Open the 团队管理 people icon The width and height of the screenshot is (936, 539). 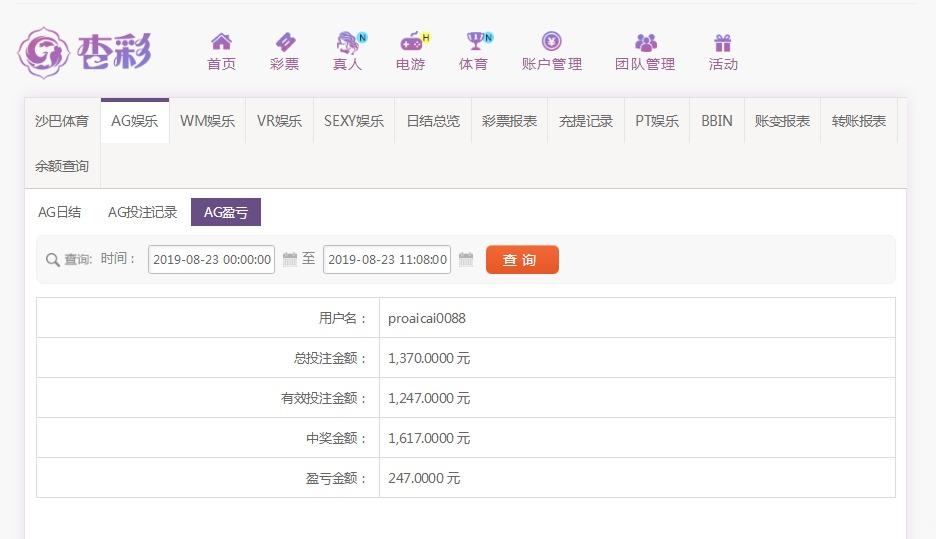[645, 42]
